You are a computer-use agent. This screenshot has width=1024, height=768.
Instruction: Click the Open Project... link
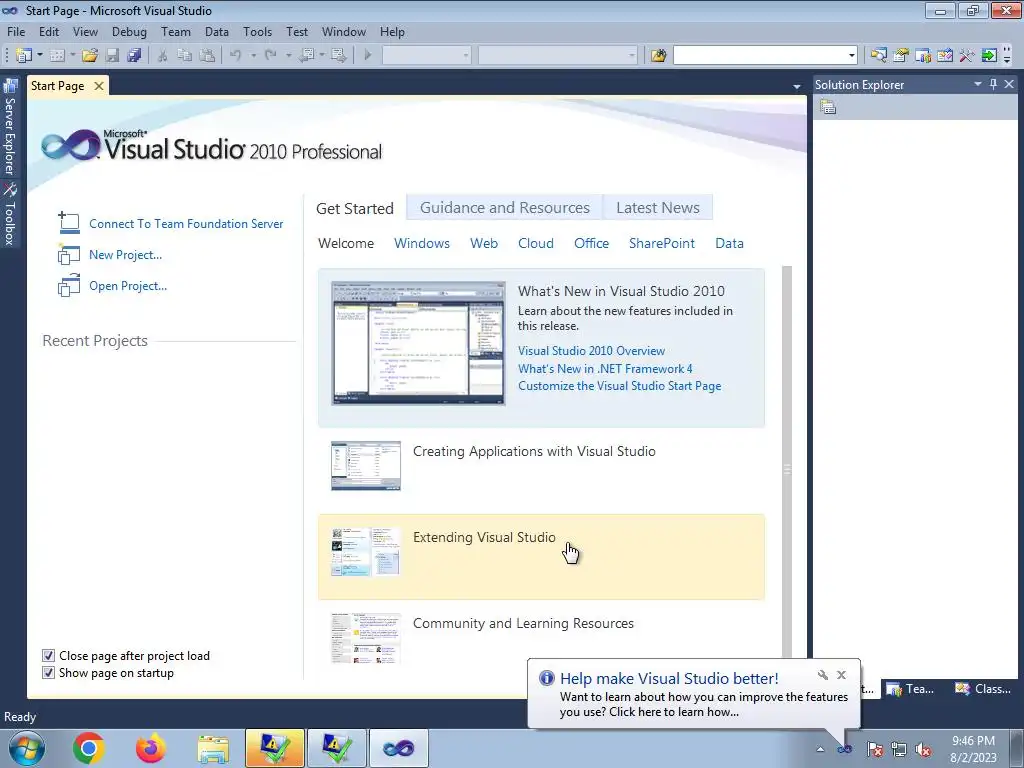click(128, 285)
